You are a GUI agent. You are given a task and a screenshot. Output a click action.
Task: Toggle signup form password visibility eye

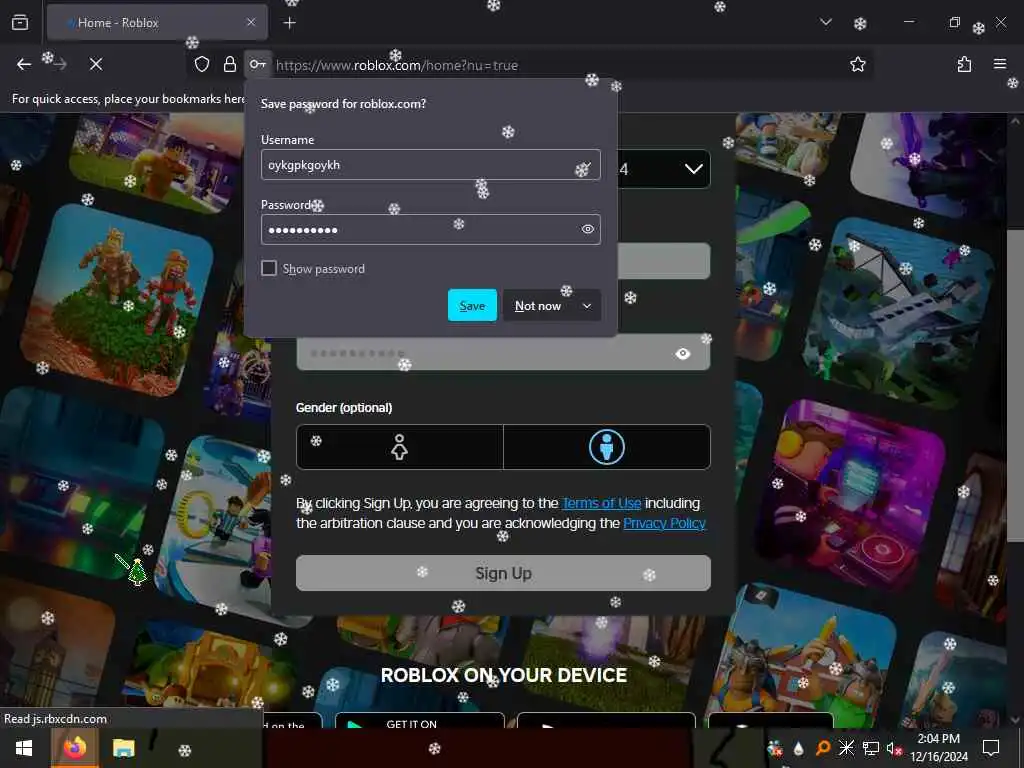coord(682,353)
